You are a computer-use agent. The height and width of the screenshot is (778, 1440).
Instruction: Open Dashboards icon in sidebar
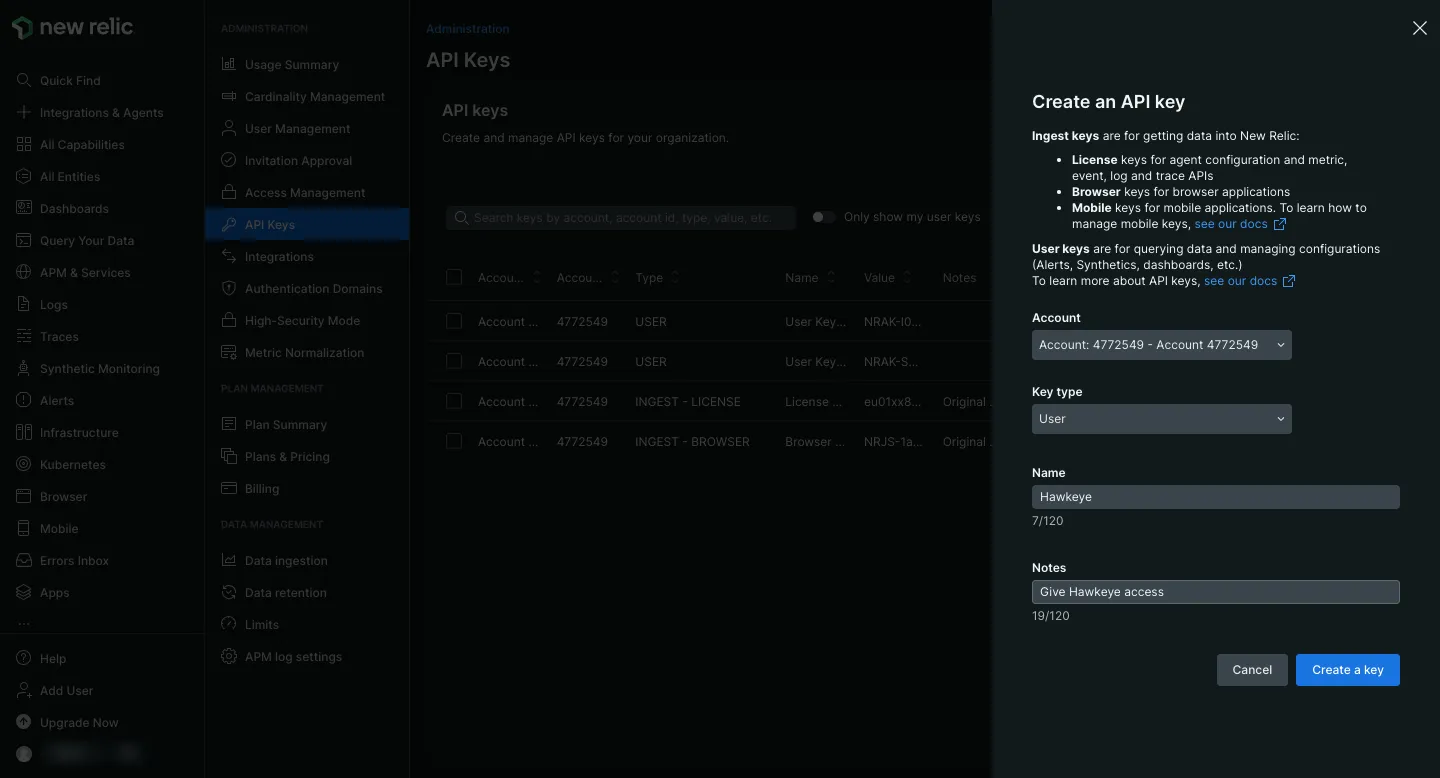24,209
